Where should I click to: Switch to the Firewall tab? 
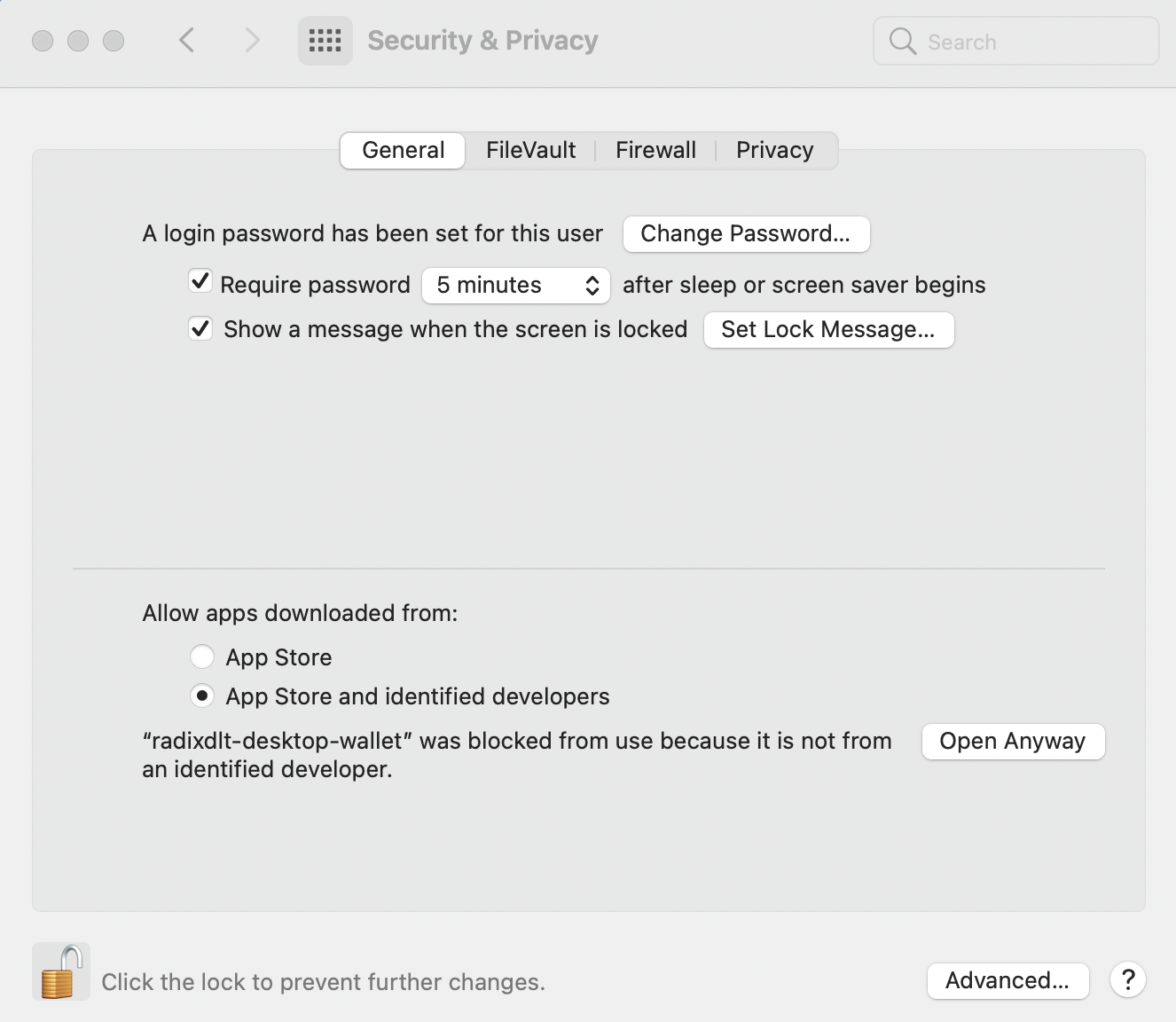pyautogui.click(x=655, y=150)
